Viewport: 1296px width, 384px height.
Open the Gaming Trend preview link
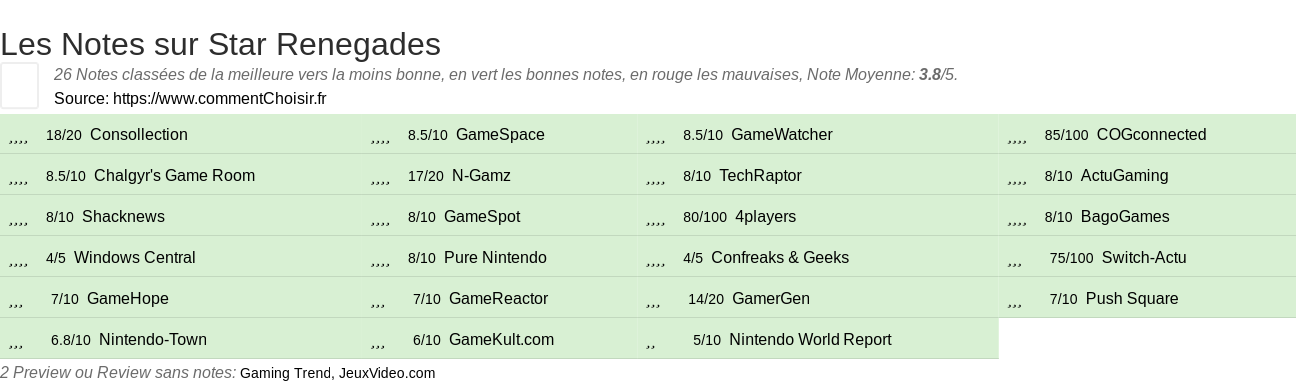point(286,373)
